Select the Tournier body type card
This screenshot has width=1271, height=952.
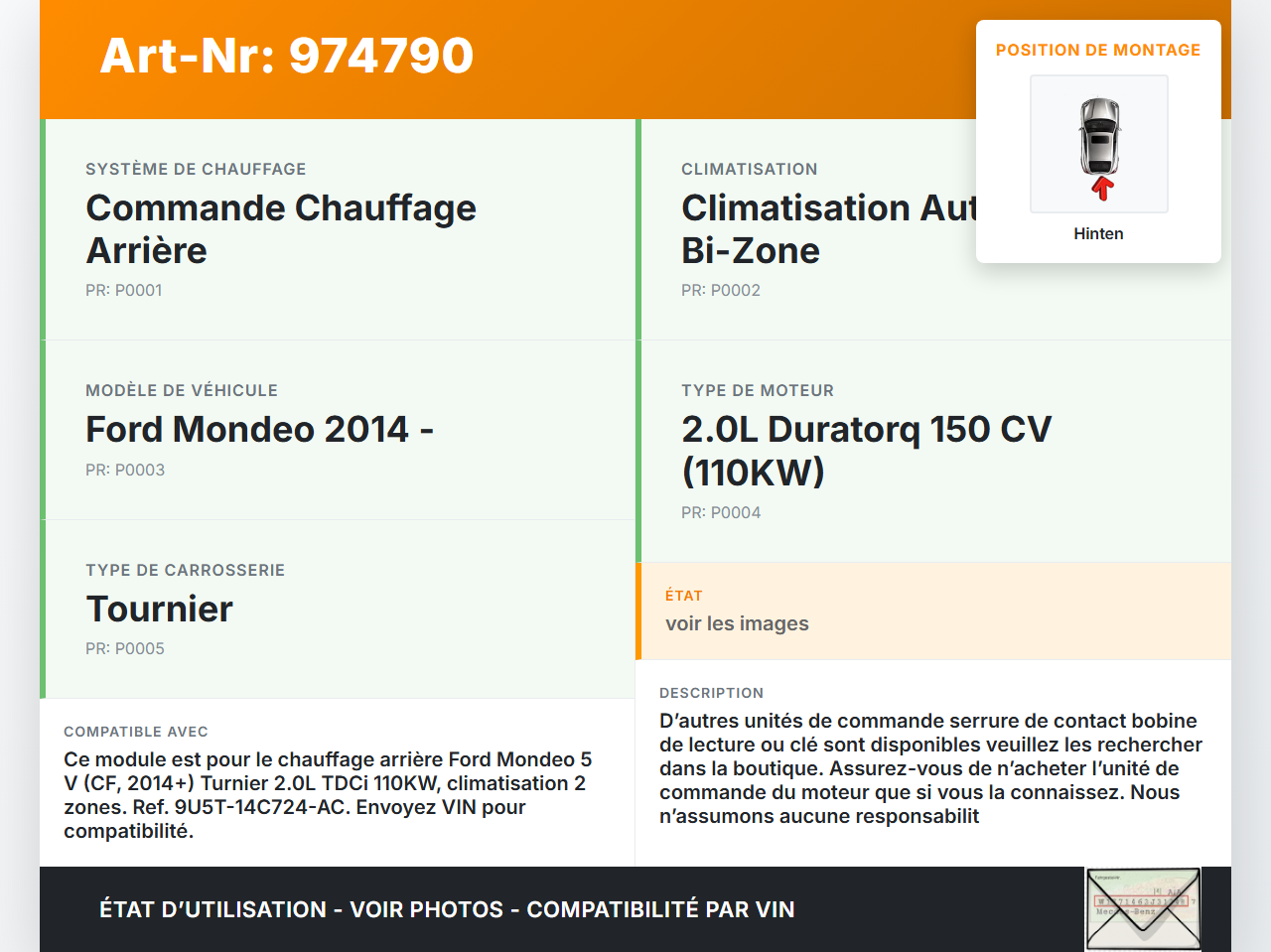[338, 610]
